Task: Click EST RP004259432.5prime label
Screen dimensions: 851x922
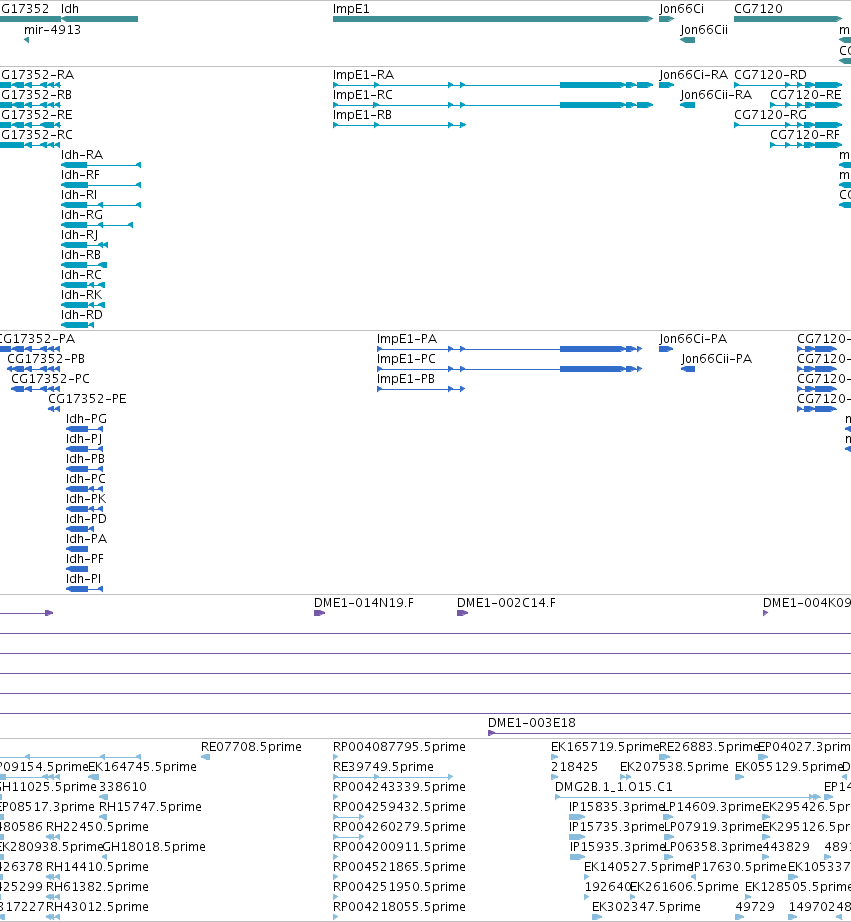Action: [x=399, y=807]
